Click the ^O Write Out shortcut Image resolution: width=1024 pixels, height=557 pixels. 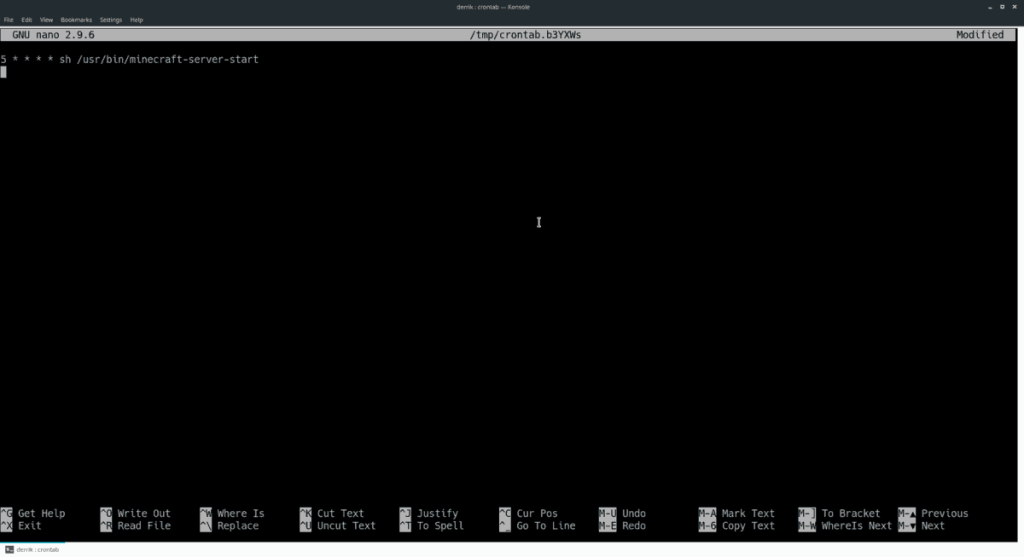click(x=135, y=514)
